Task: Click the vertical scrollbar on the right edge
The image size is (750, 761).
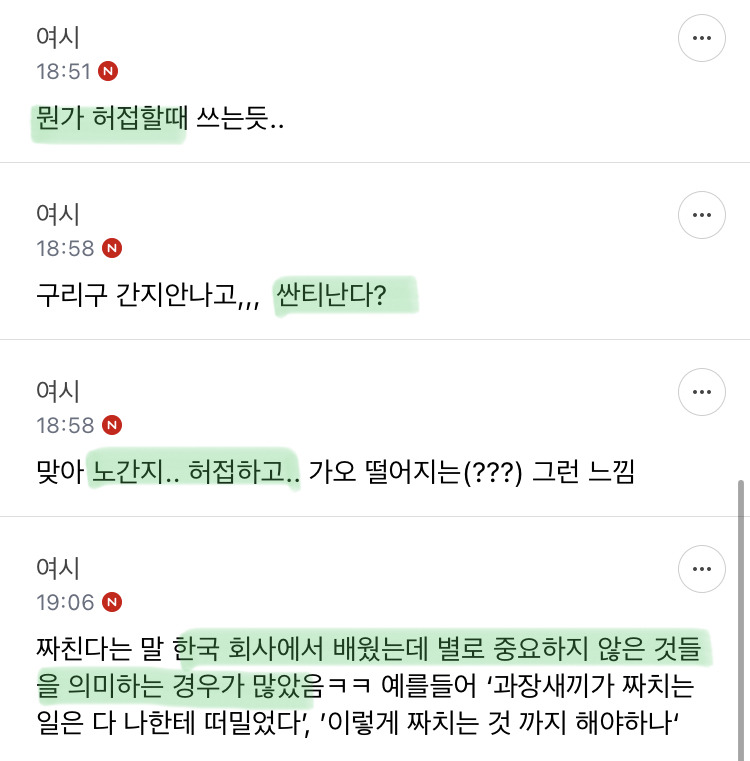Action: tap(740, 620)
